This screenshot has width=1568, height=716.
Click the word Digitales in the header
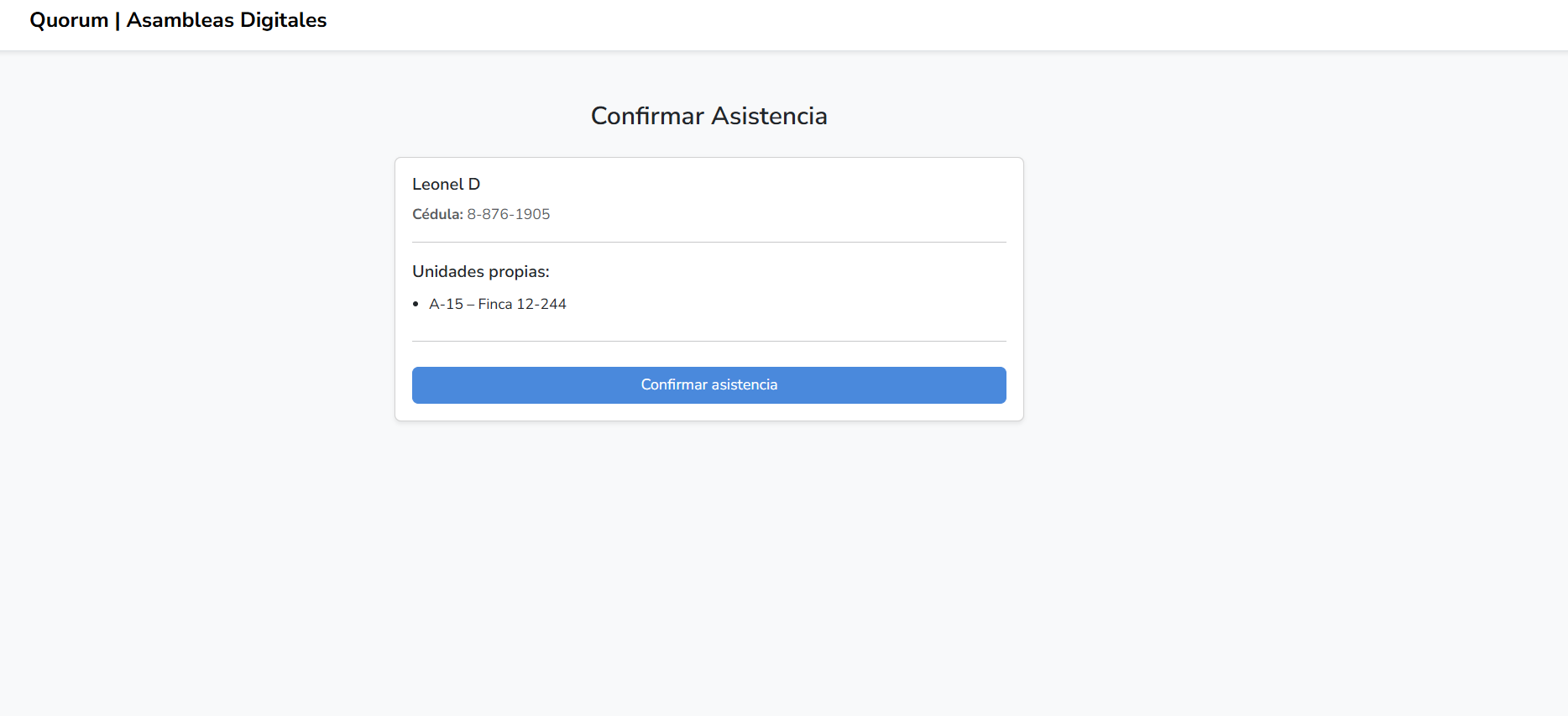[x=283, y=20]
